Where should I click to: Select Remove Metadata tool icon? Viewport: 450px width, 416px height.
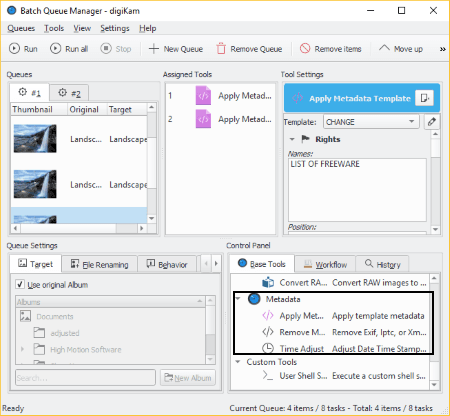[x=268, y=332]
